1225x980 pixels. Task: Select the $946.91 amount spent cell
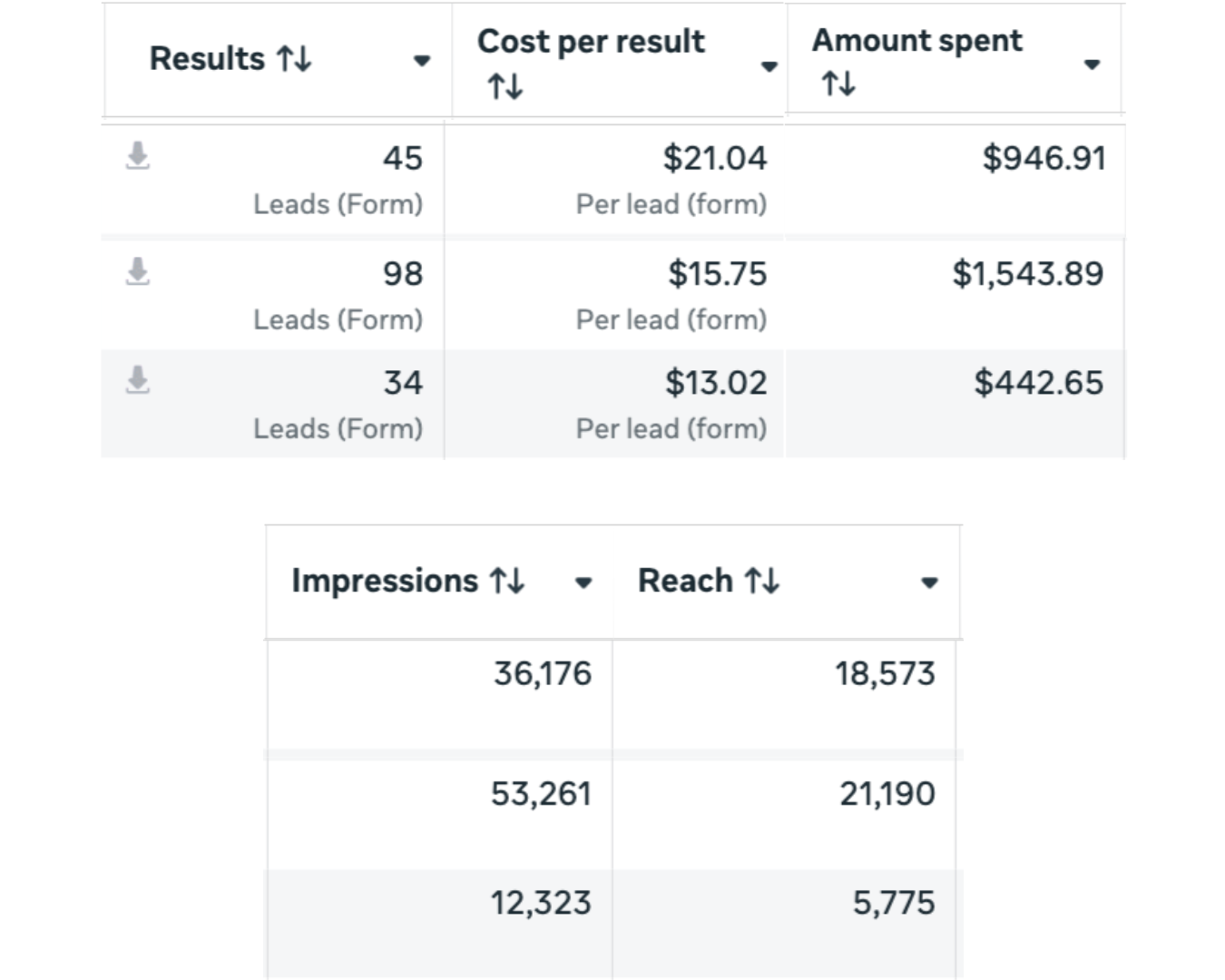click(x=1044, y=159)
